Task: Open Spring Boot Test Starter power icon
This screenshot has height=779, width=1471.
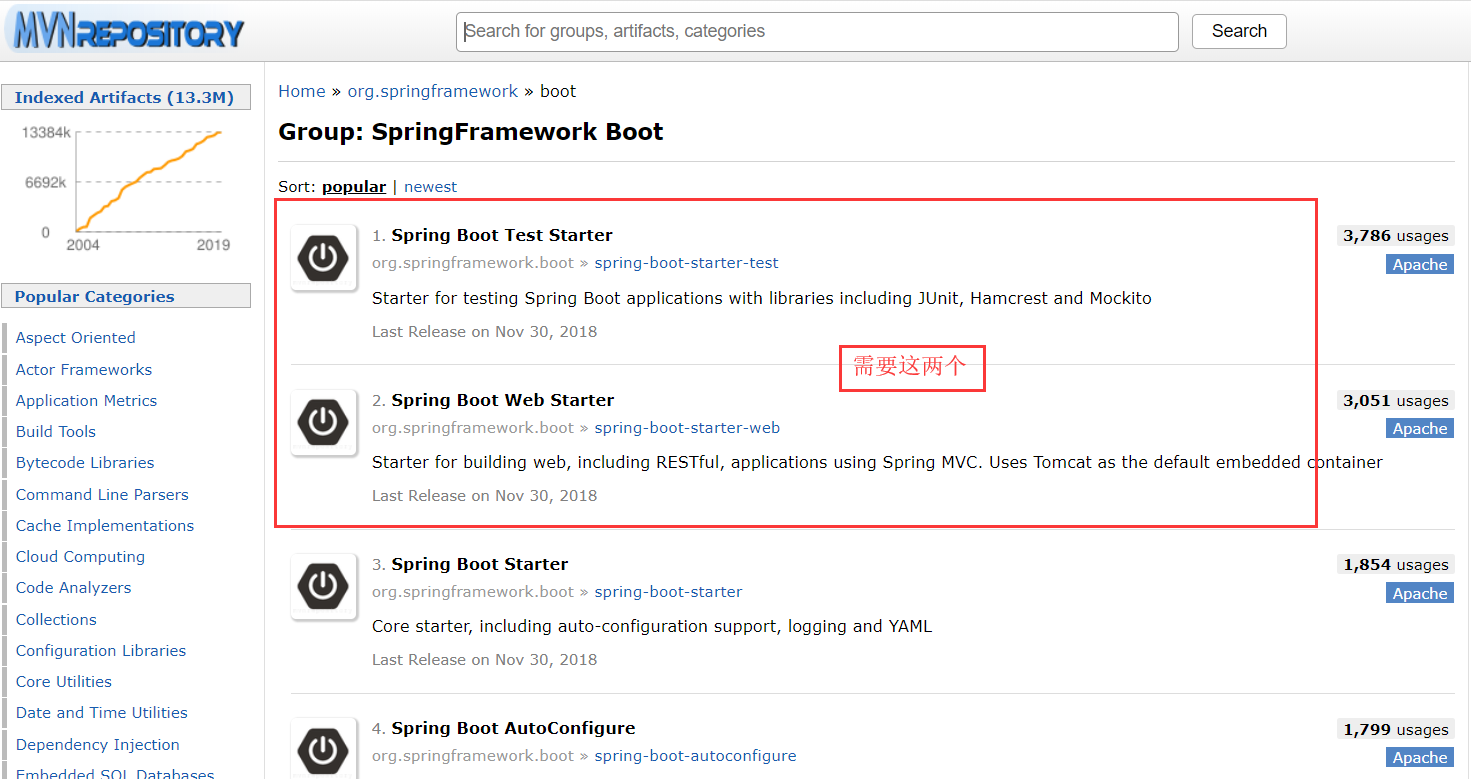Action: pyautogui.click(x=324, y=258)
